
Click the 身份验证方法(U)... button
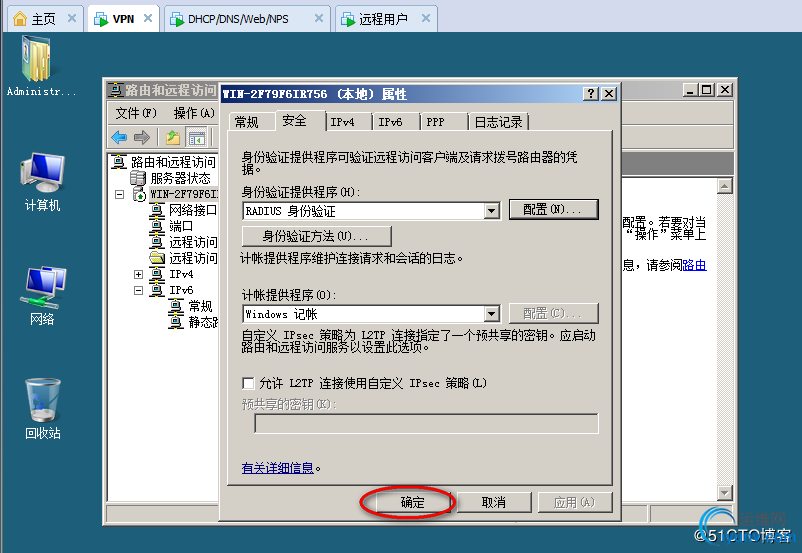(317, 236)
